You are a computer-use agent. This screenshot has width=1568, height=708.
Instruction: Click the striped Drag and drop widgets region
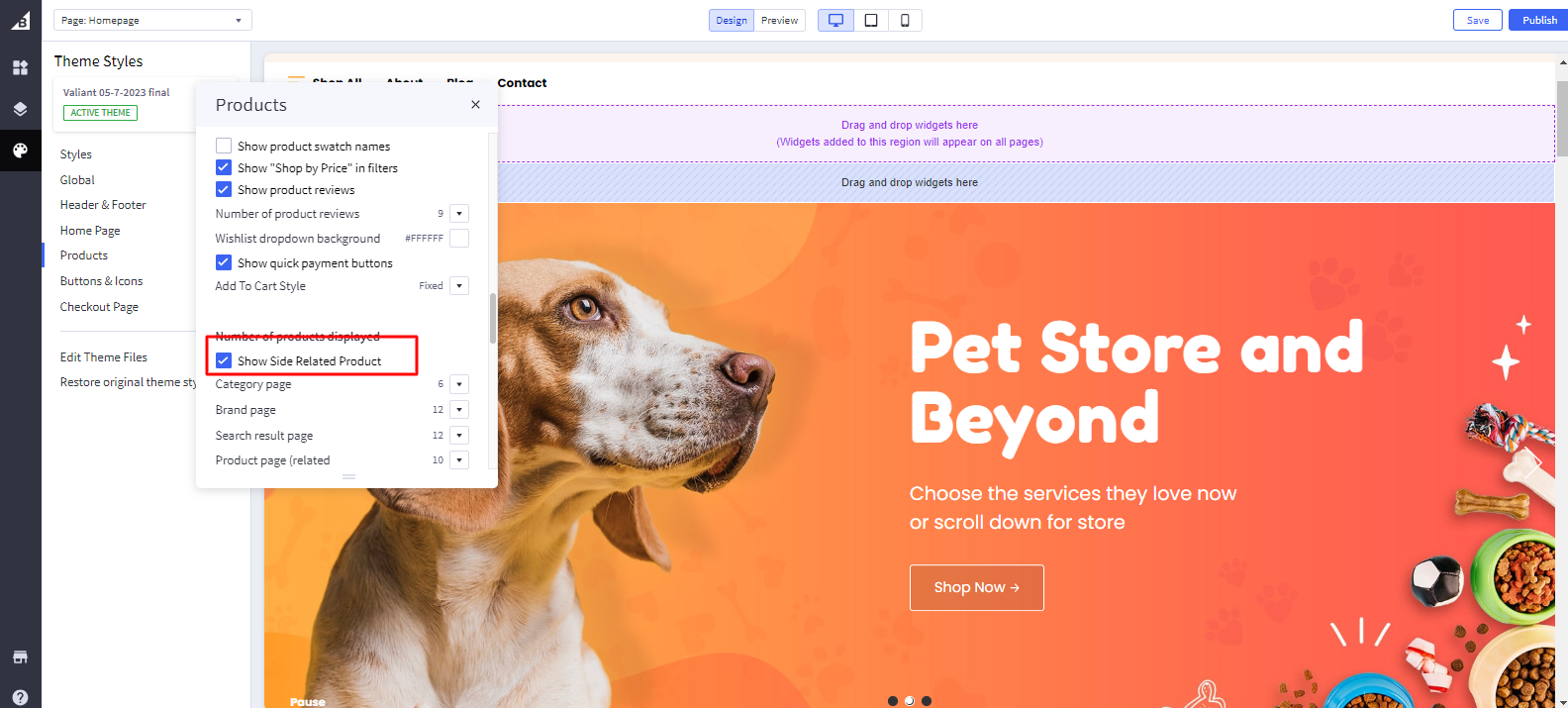pyautogui.click(x=910, y=182)
